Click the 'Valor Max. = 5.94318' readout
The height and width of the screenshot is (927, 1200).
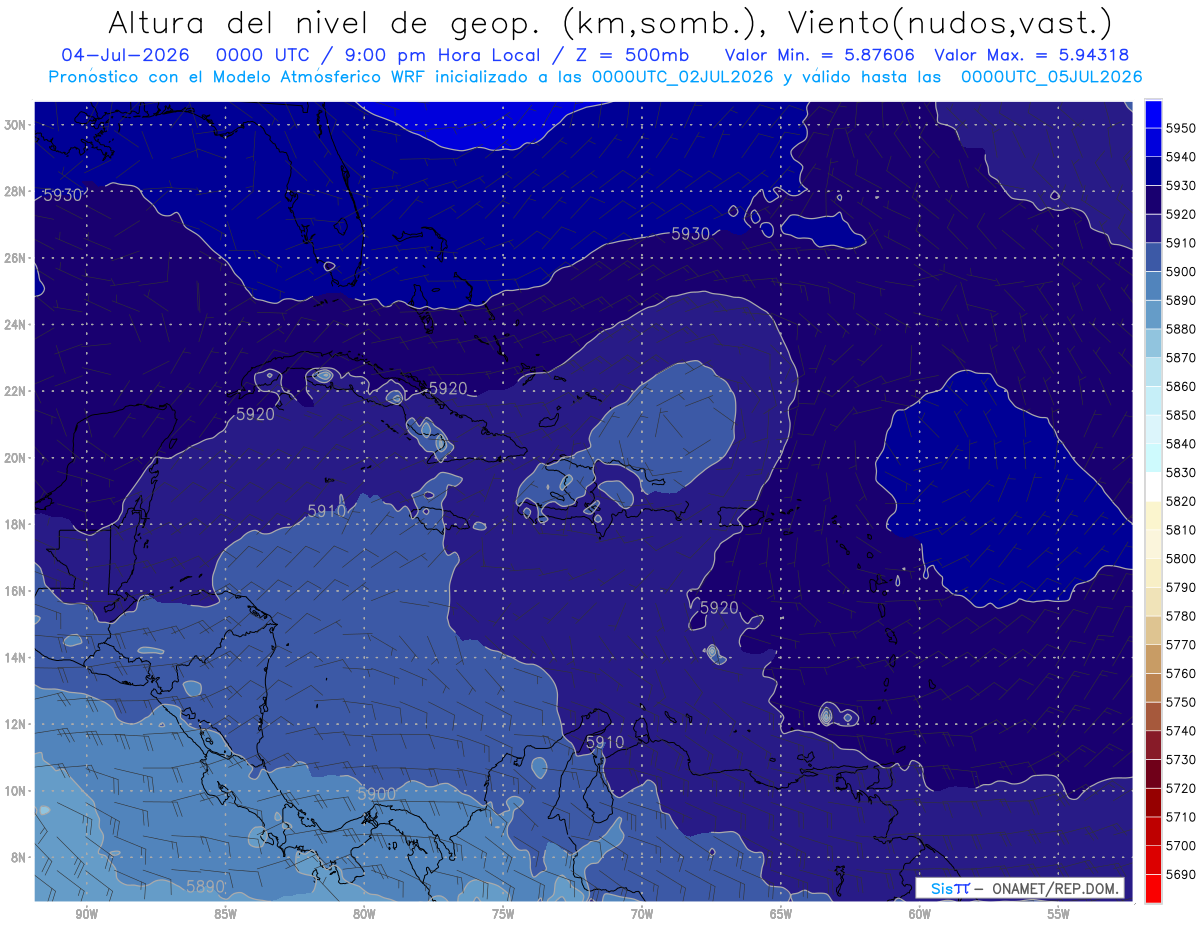coord(1031,55)
